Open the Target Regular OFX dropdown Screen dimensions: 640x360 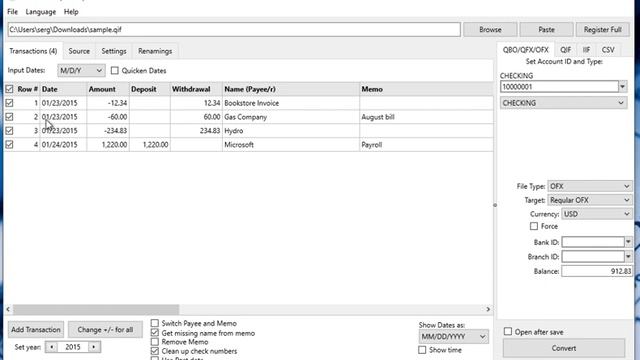590,200
